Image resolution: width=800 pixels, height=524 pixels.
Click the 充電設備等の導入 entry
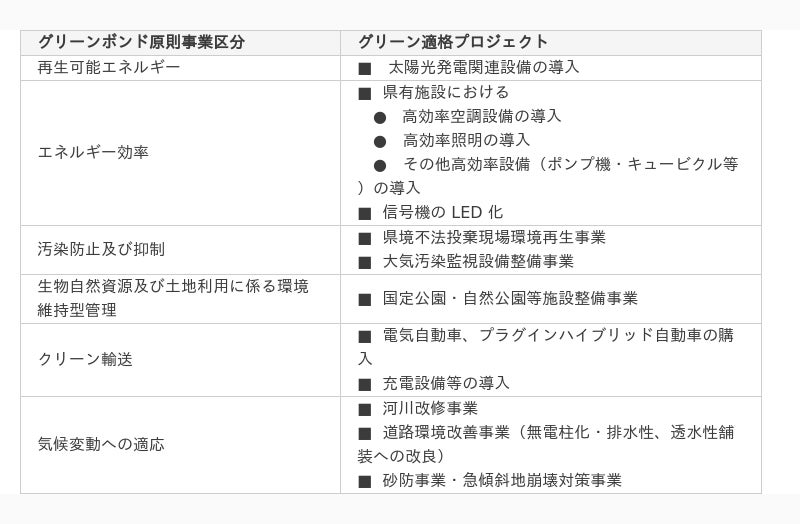pos(446,383)
